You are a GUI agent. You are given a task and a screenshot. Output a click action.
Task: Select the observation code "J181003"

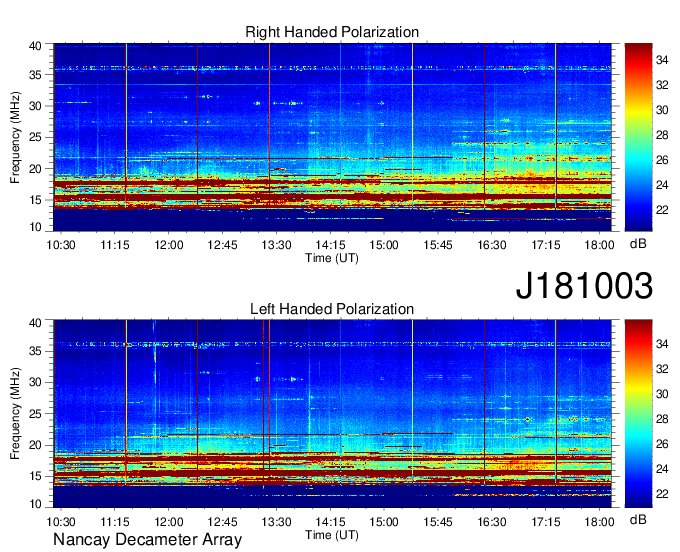584,286
